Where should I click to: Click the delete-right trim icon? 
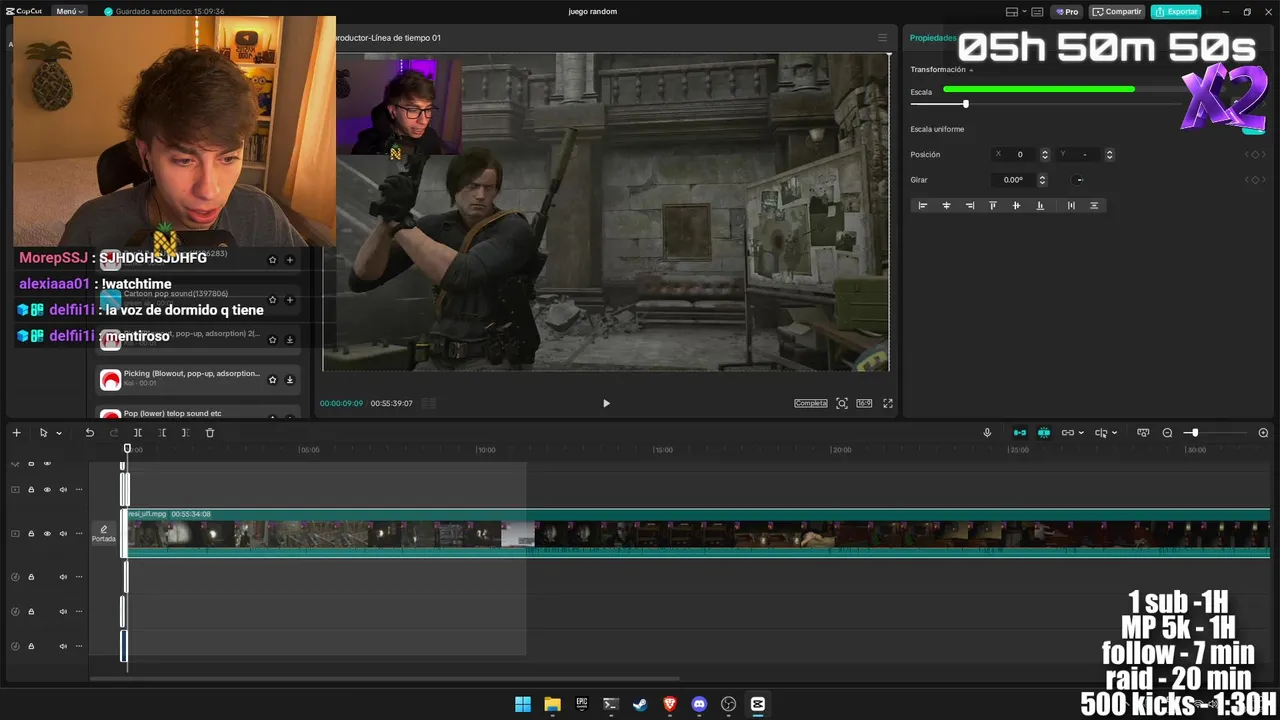[185, 433]
